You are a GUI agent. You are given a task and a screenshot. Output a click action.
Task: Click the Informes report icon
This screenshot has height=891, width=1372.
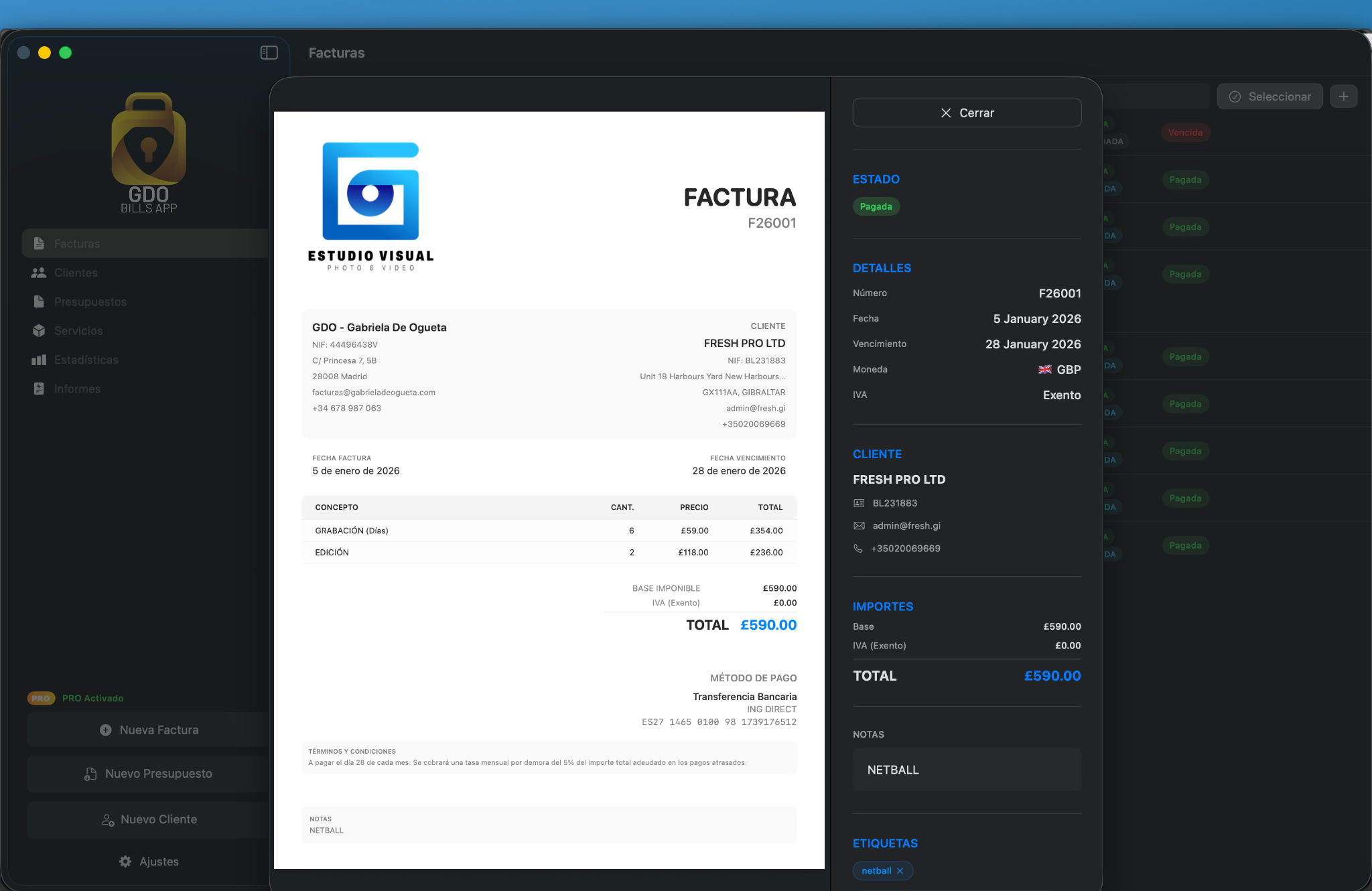[39, 389]
